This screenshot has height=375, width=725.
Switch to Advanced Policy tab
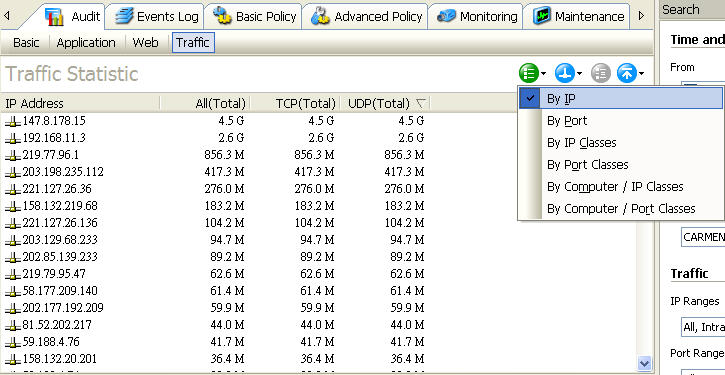pos(366,17)
